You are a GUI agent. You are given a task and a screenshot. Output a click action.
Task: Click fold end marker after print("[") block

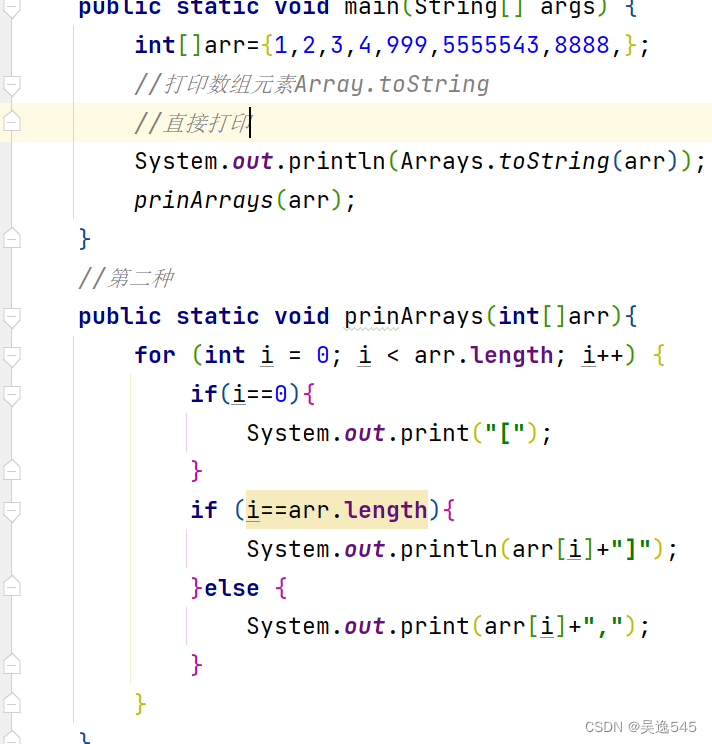[11, 470]
